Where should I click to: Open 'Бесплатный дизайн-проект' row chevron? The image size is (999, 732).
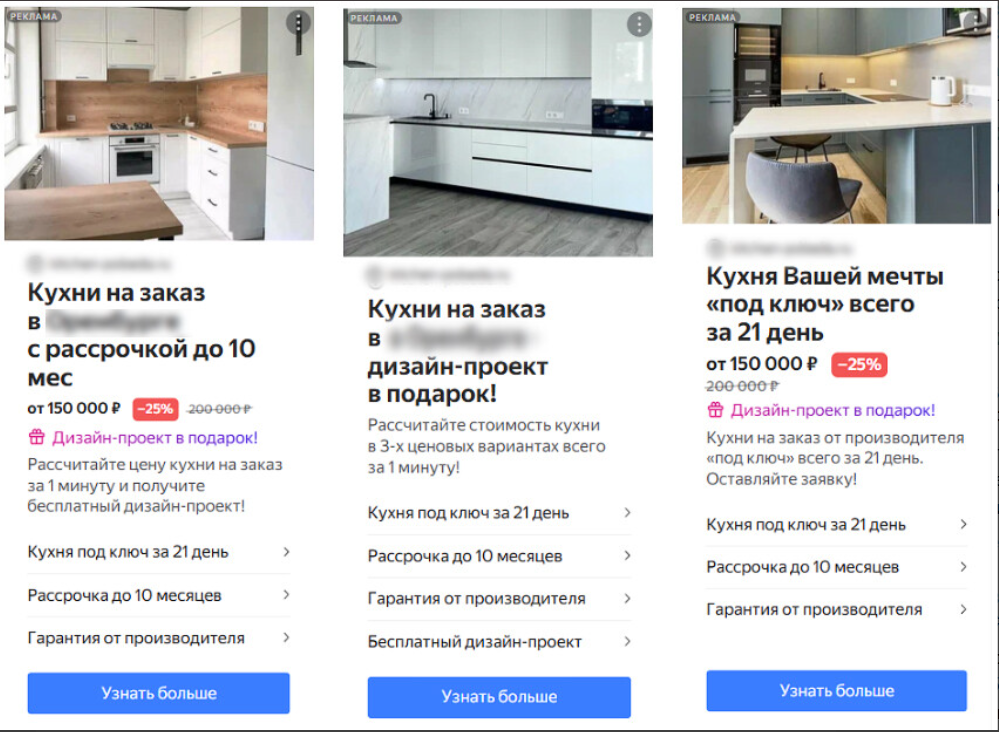coord(628,642)
